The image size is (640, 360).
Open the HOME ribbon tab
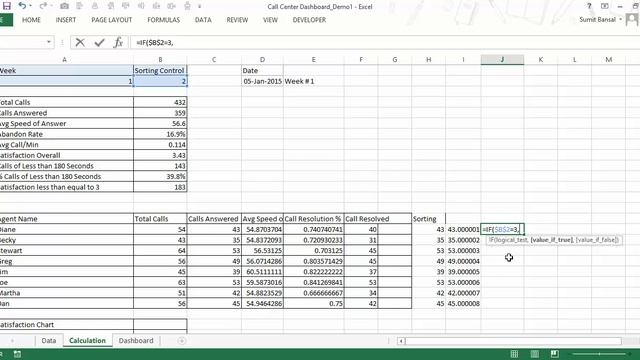pyautogui.click(x=31, y=20)
